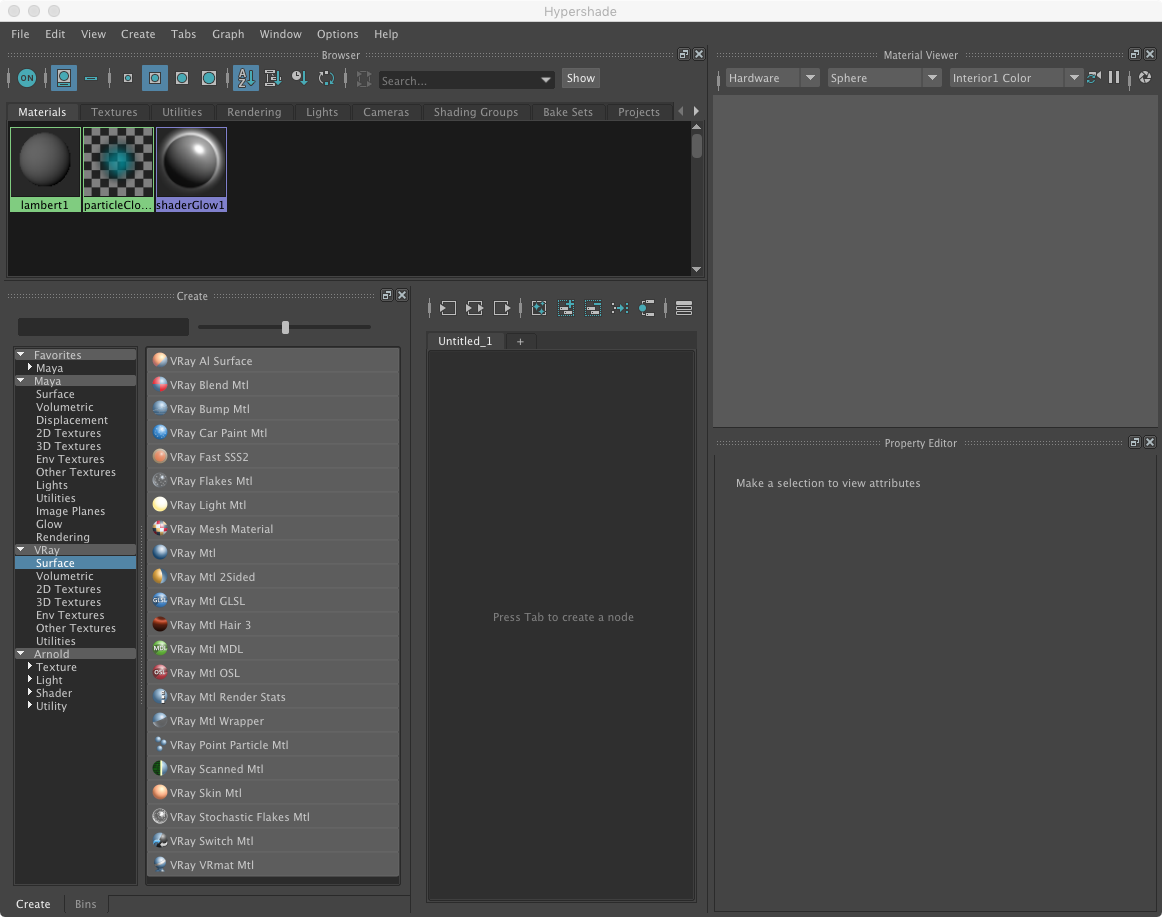Pause the Material Viewer rendering

pos(1114,78)
